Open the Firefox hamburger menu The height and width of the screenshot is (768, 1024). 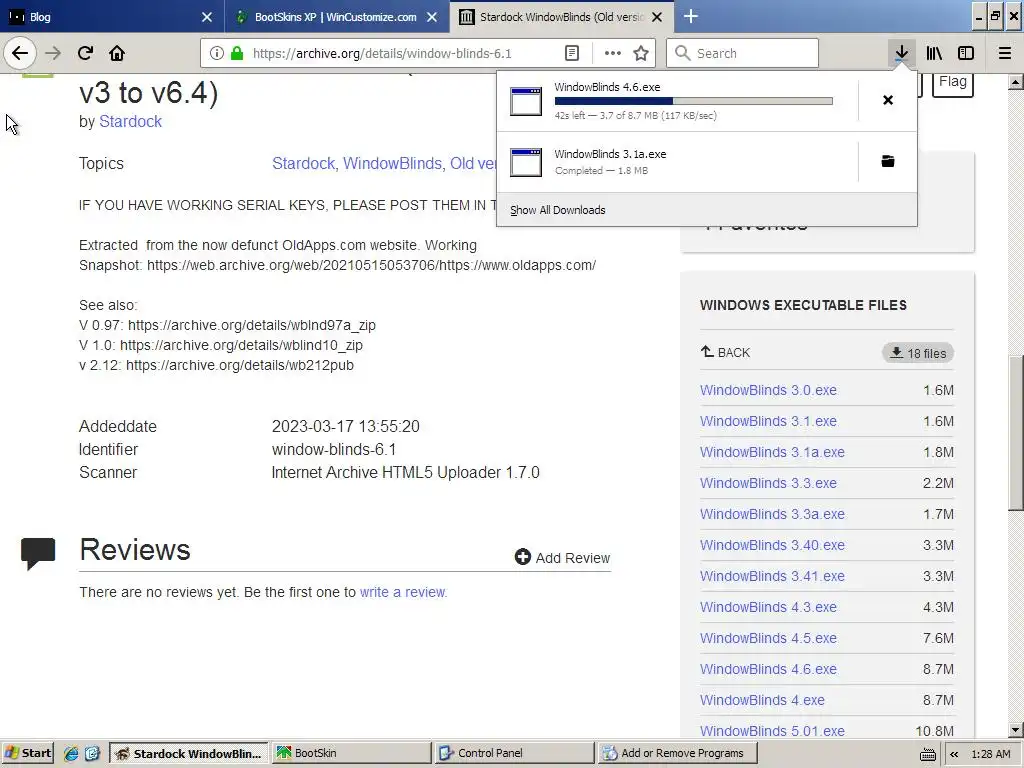(1005, 53)
